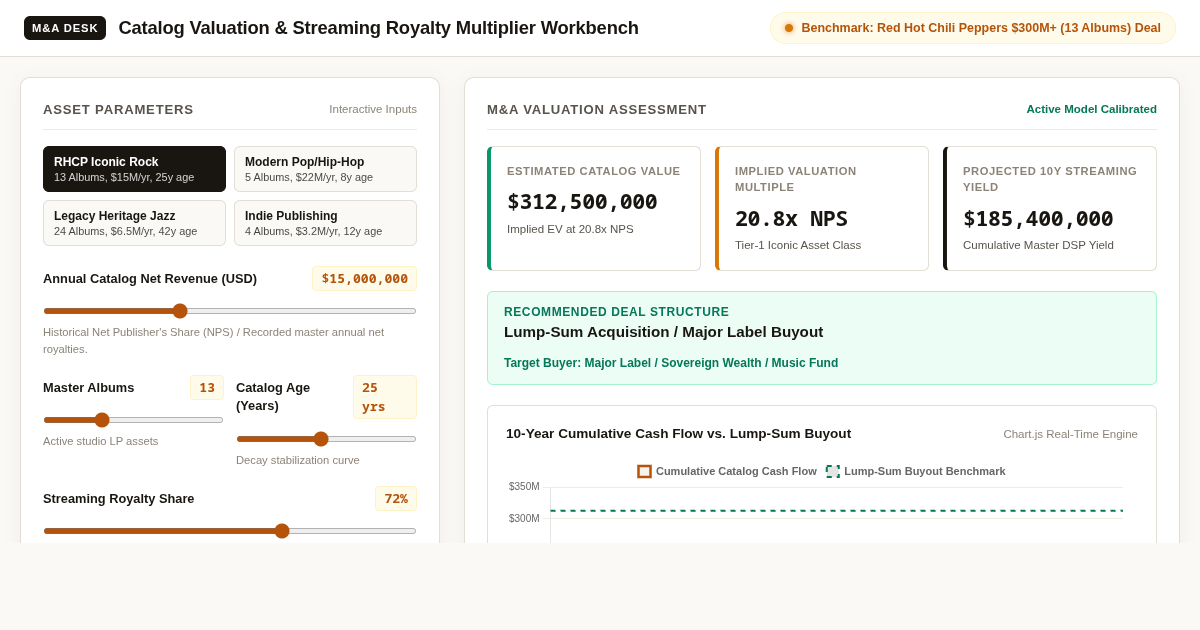Click the $300M axis label
Screen dimensions: 1200x630
(524, 519)
